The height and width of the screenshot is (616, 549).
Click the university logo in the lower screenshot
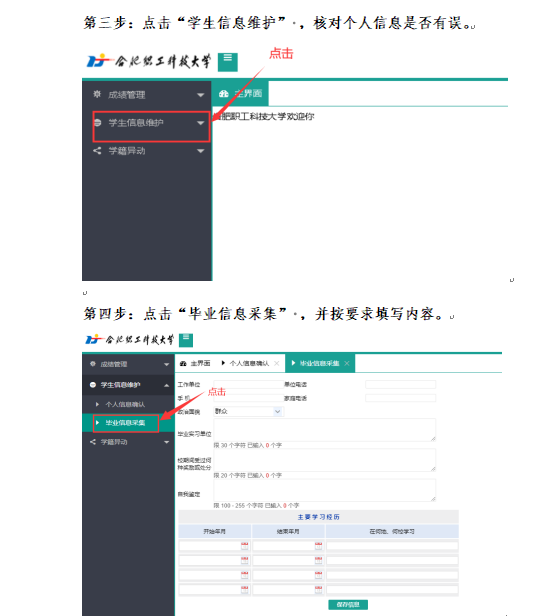[130, 339]
